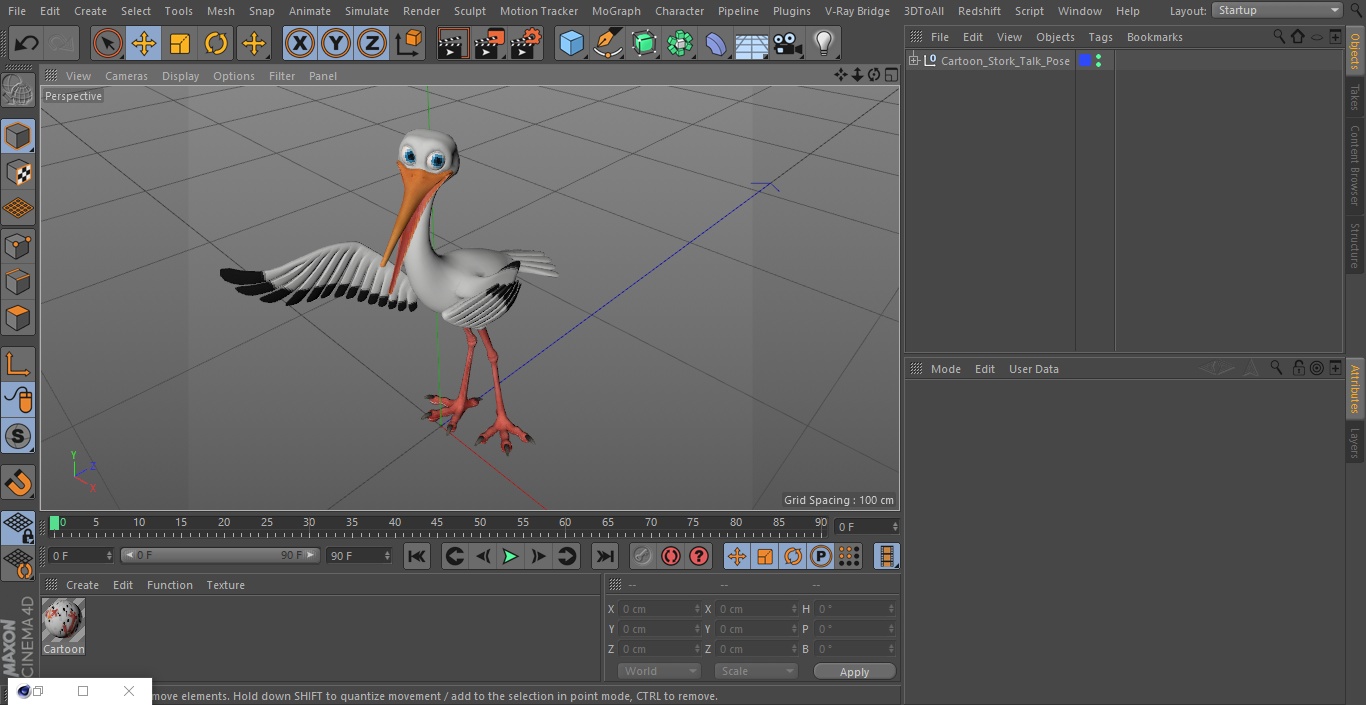Open the Scale mode dropdown
The image size is (1366, 705).
pyautogui.click(x=756, y=671)
